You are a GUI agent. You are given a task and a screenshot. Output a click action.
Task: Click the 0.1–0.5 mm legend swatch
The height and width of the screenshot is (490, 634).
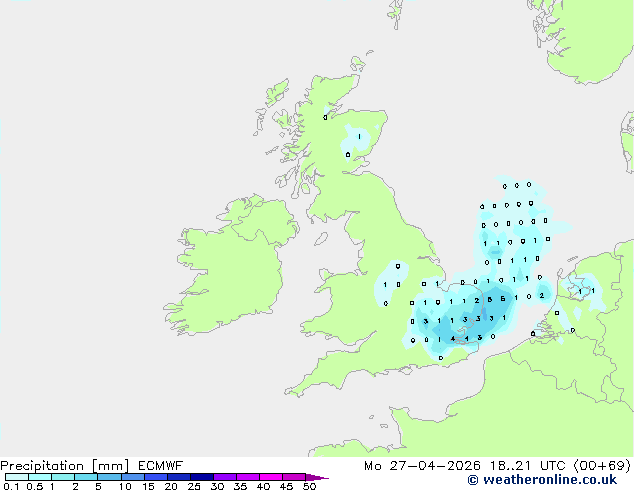click(x=17, y=477)
